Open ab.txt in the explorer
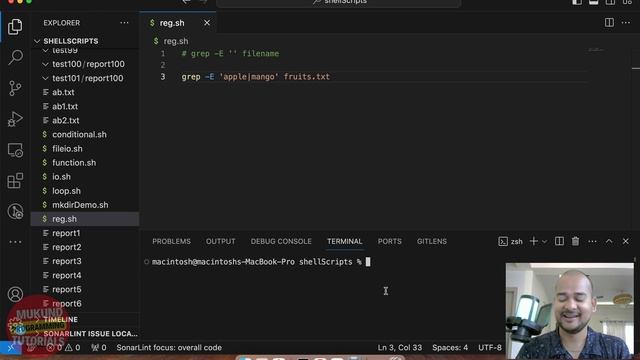The width and height of the screenshot is (640, 360). [x=85, y=92]
